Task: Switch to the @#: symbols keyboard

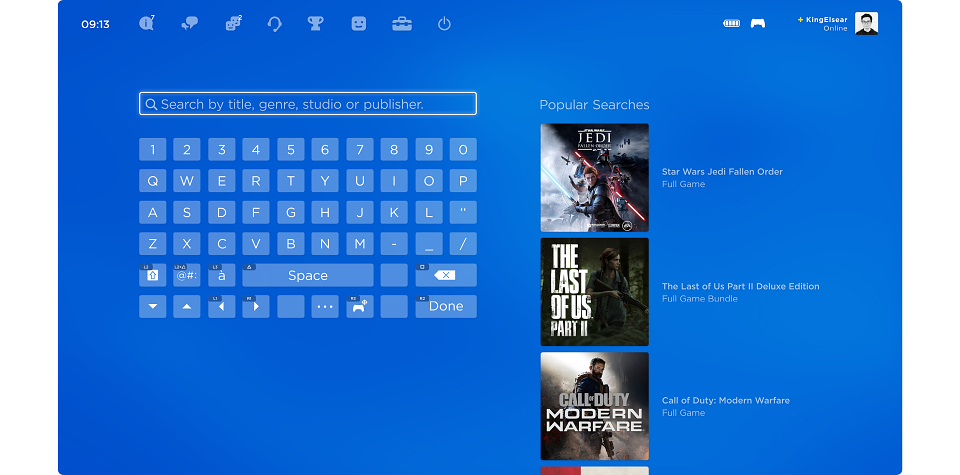Action: click(x=187, y=275)
